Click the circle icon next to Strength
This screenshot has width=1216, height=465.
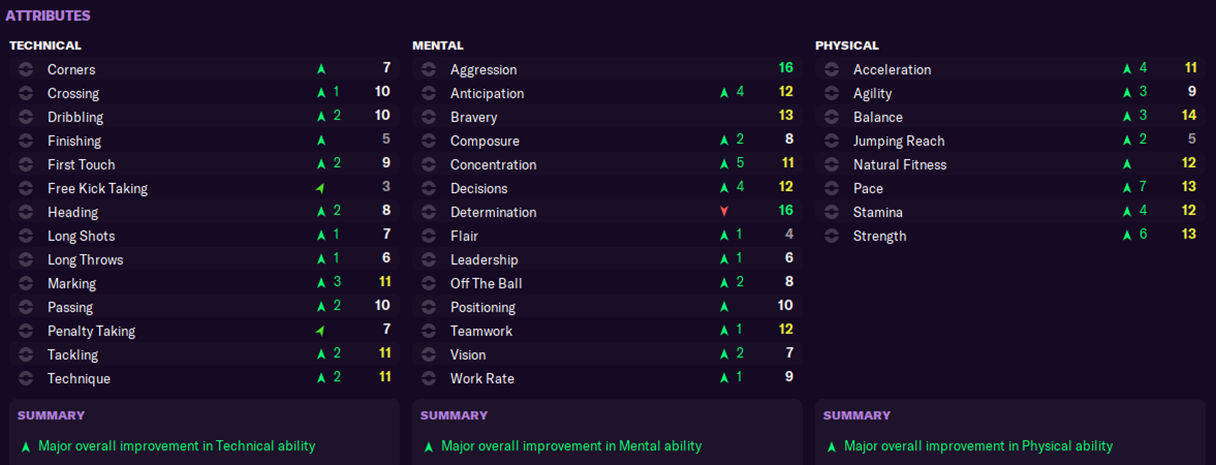[x=832, y=236]
